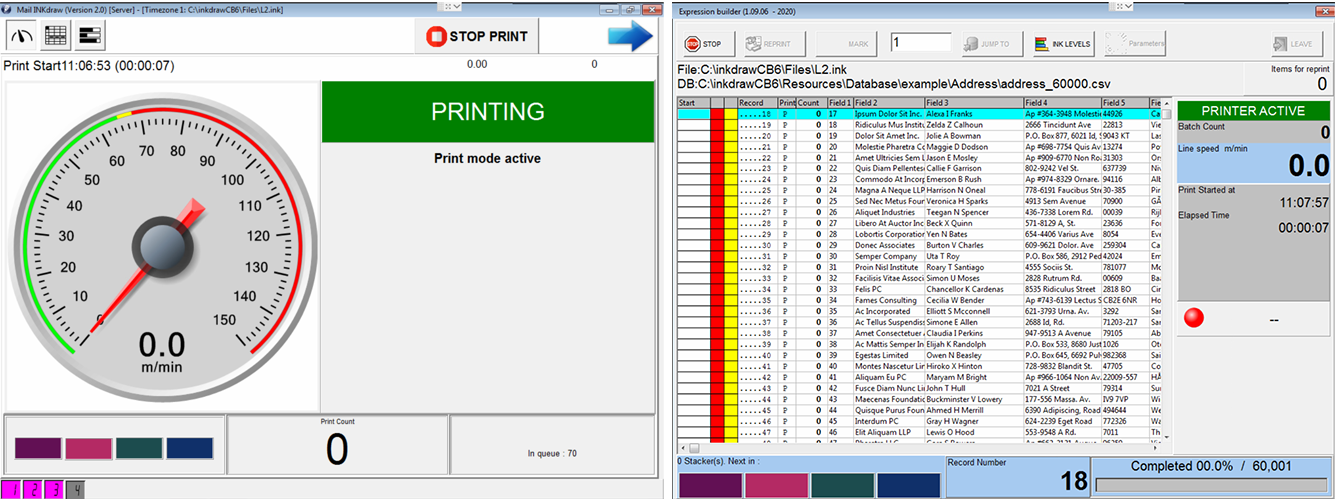The width and height of the screenshot is (1344, 499).
Task: Click the navy blue ink swatch in Mail INKdraw
Action: coord(189,449)
